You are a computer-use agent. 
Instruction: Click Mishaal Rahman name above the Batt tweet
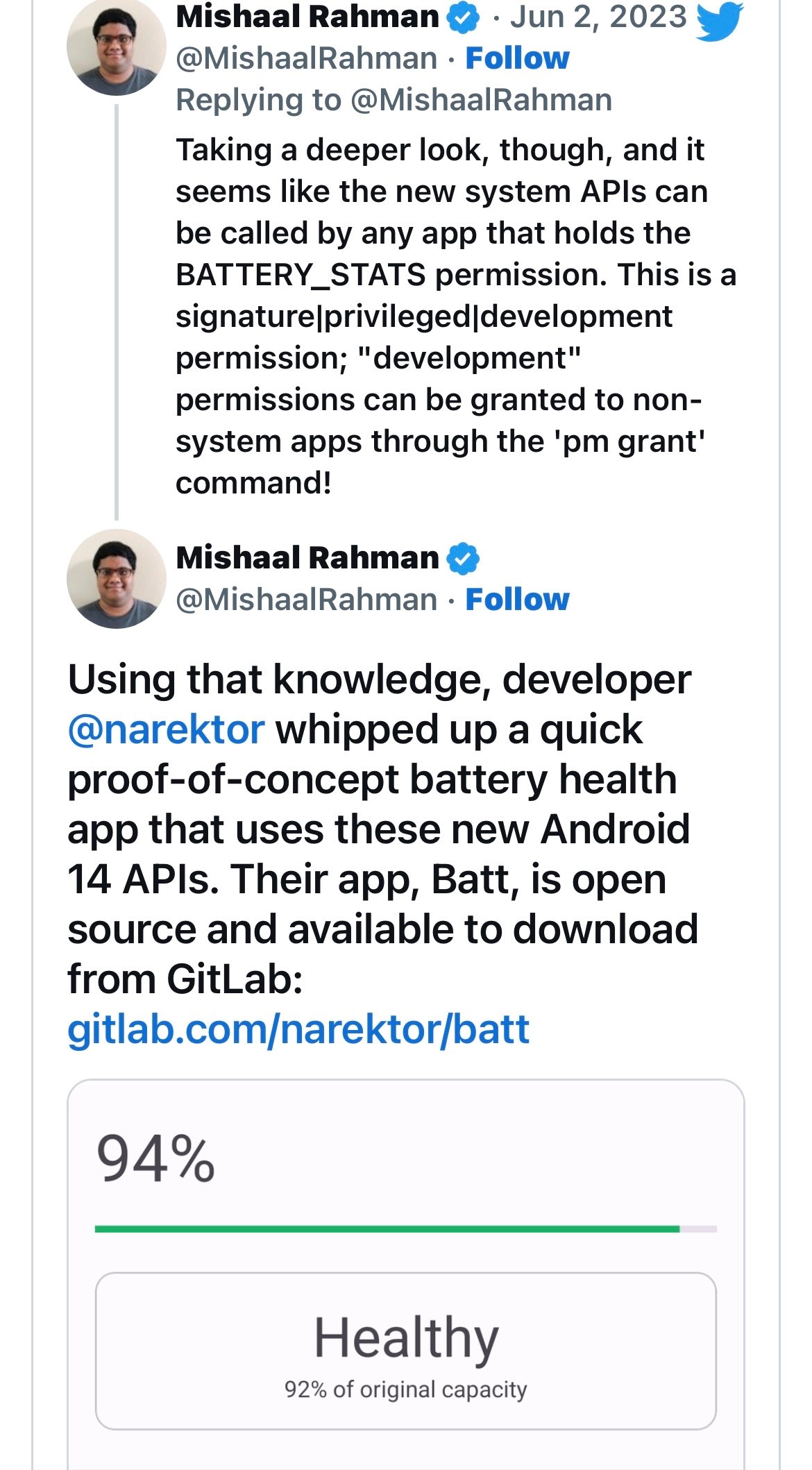pos(307,558)
